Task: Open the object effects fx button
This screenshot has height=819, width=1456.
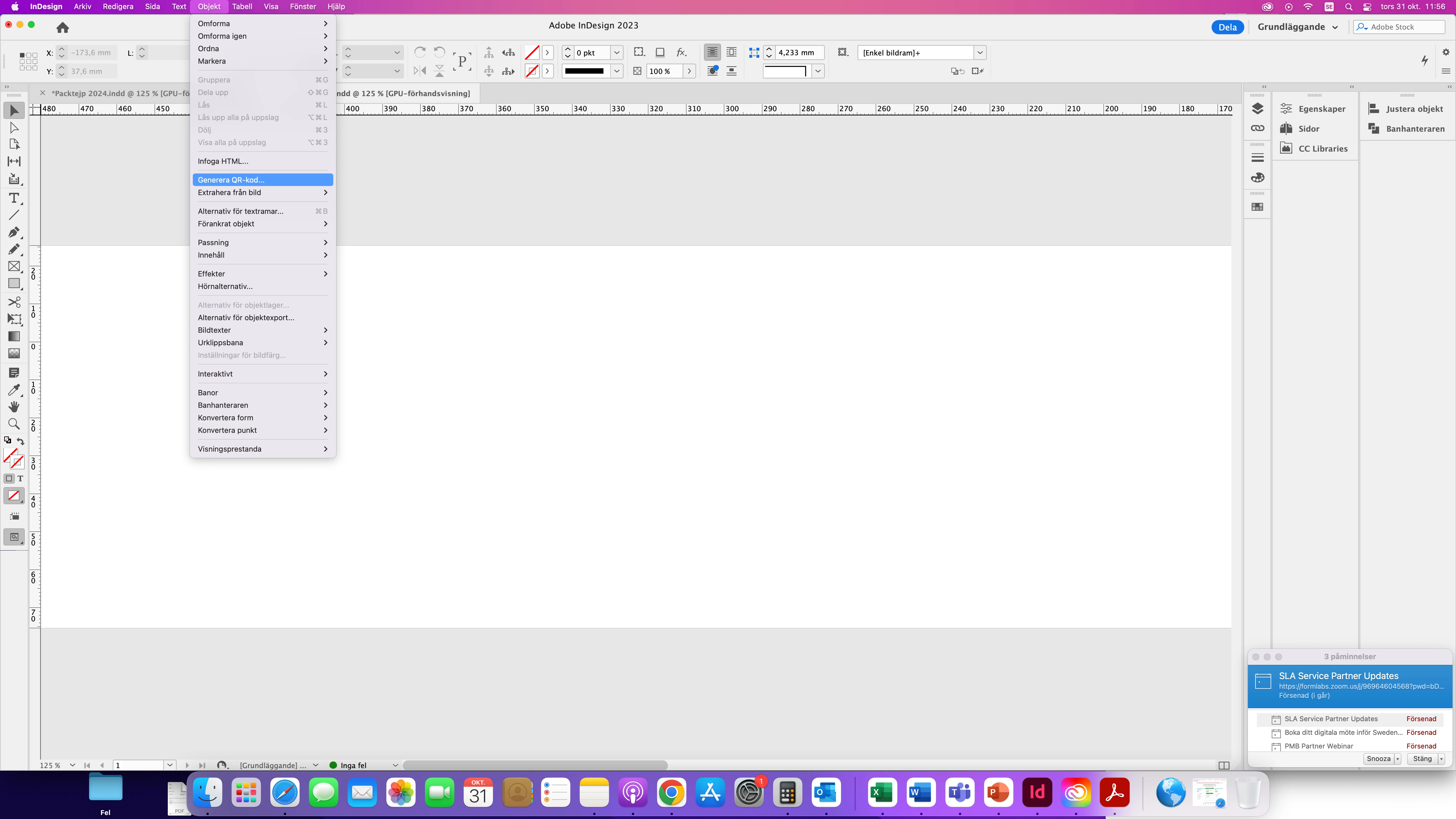Action: [682, 53]
